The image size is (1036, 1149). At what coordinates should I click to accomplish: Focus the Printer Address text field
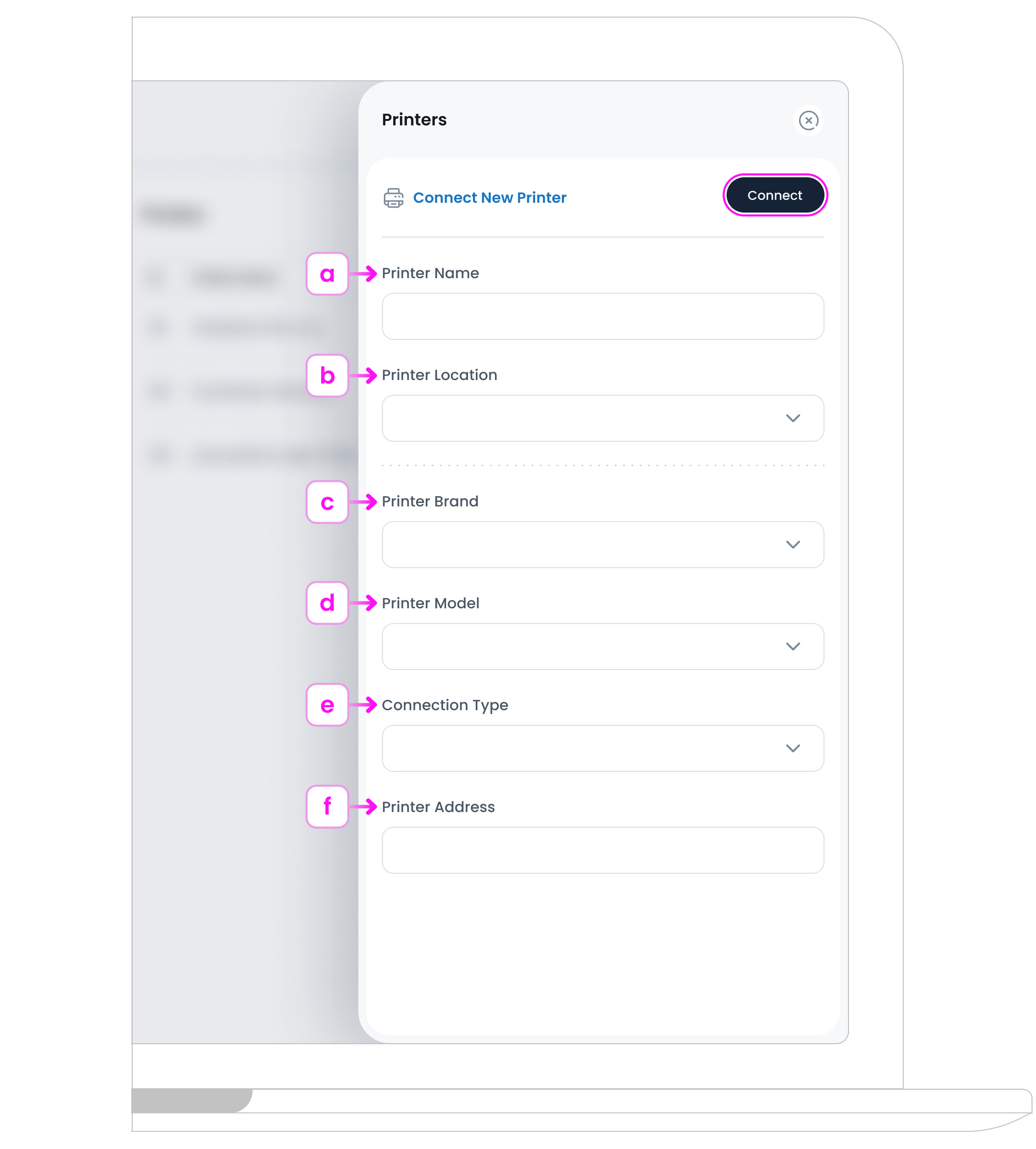602,851
